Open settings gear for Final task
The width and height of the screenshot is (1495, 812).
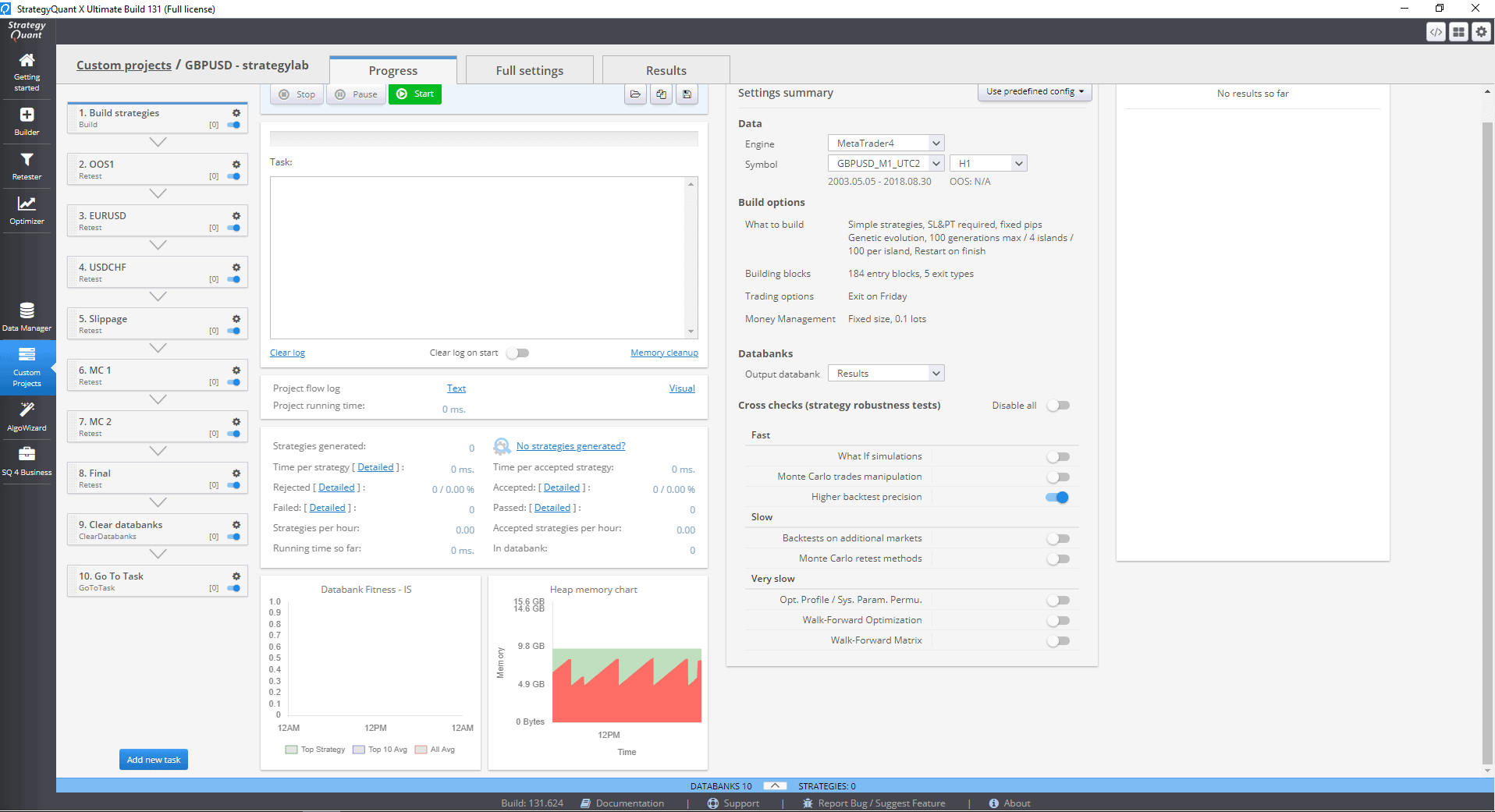[236, 473]
